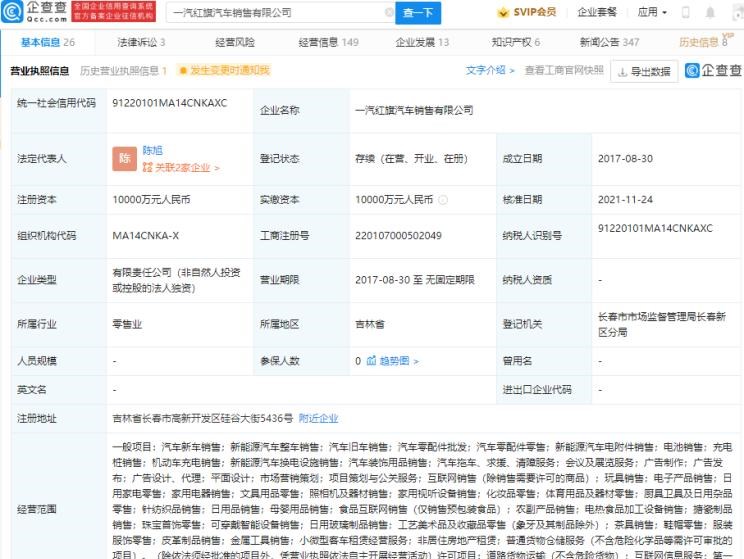Click the trend chart icon beside 参保人数

(x=371, y=361)
